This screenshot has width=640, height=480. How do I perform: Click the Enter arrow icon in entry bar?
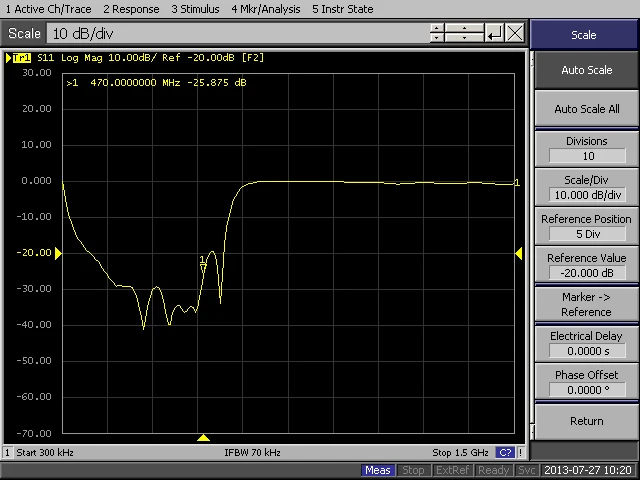(x=494, y=33)
